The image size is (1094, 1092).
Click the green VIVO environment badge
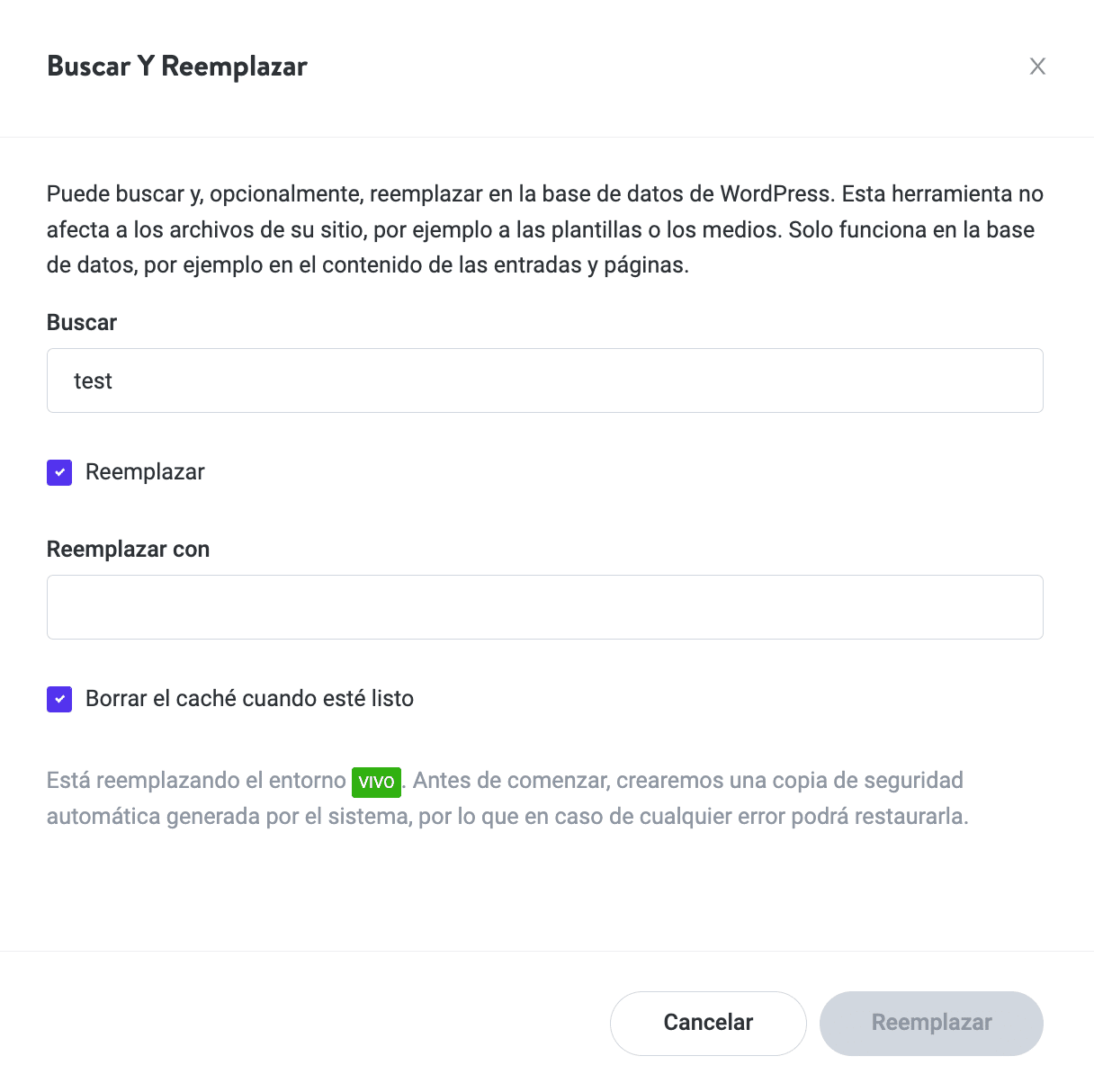[x=376, y=781]
